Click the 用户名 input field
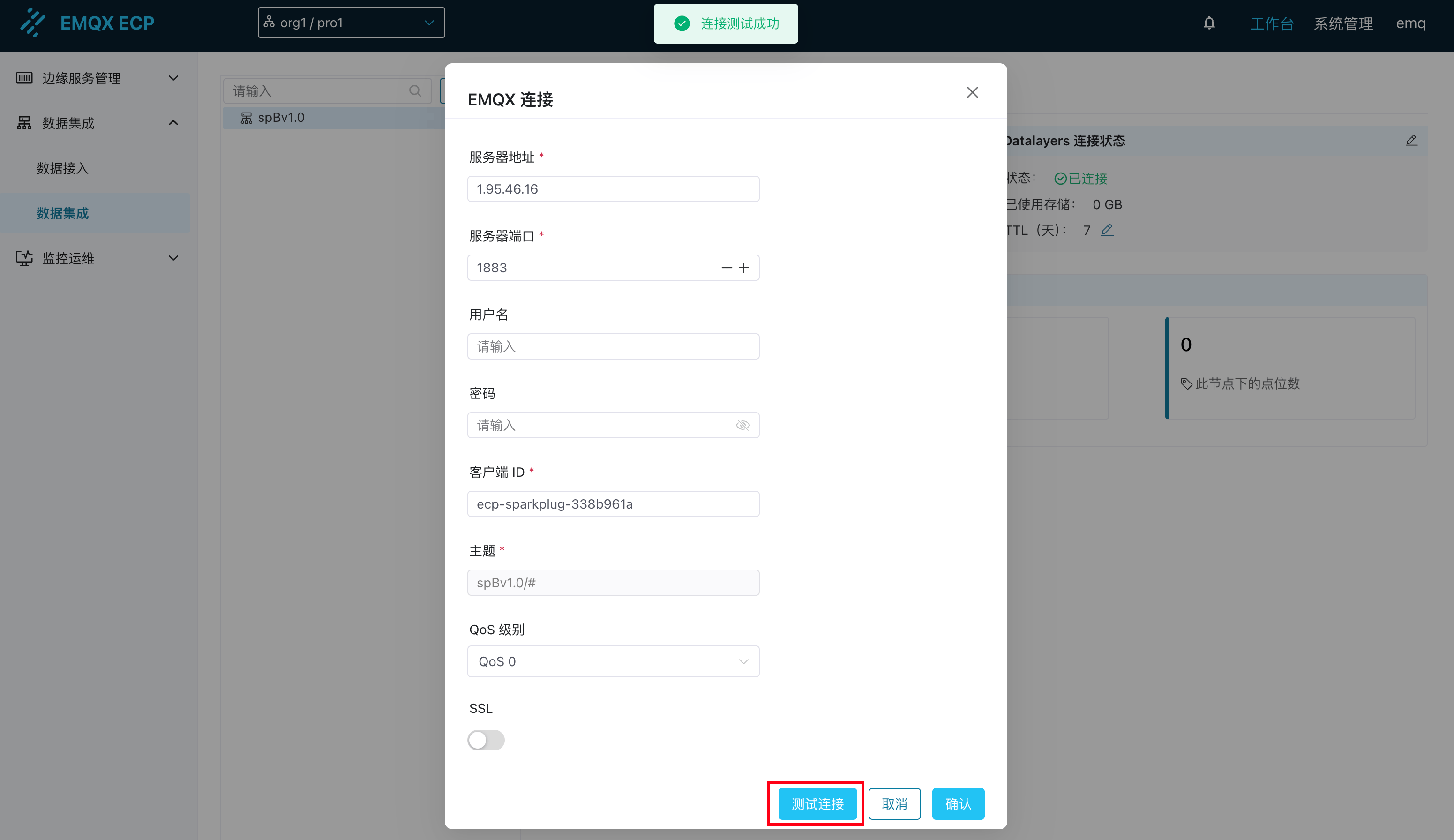Viewport: 1454px width, 840px height. [613, 346]
